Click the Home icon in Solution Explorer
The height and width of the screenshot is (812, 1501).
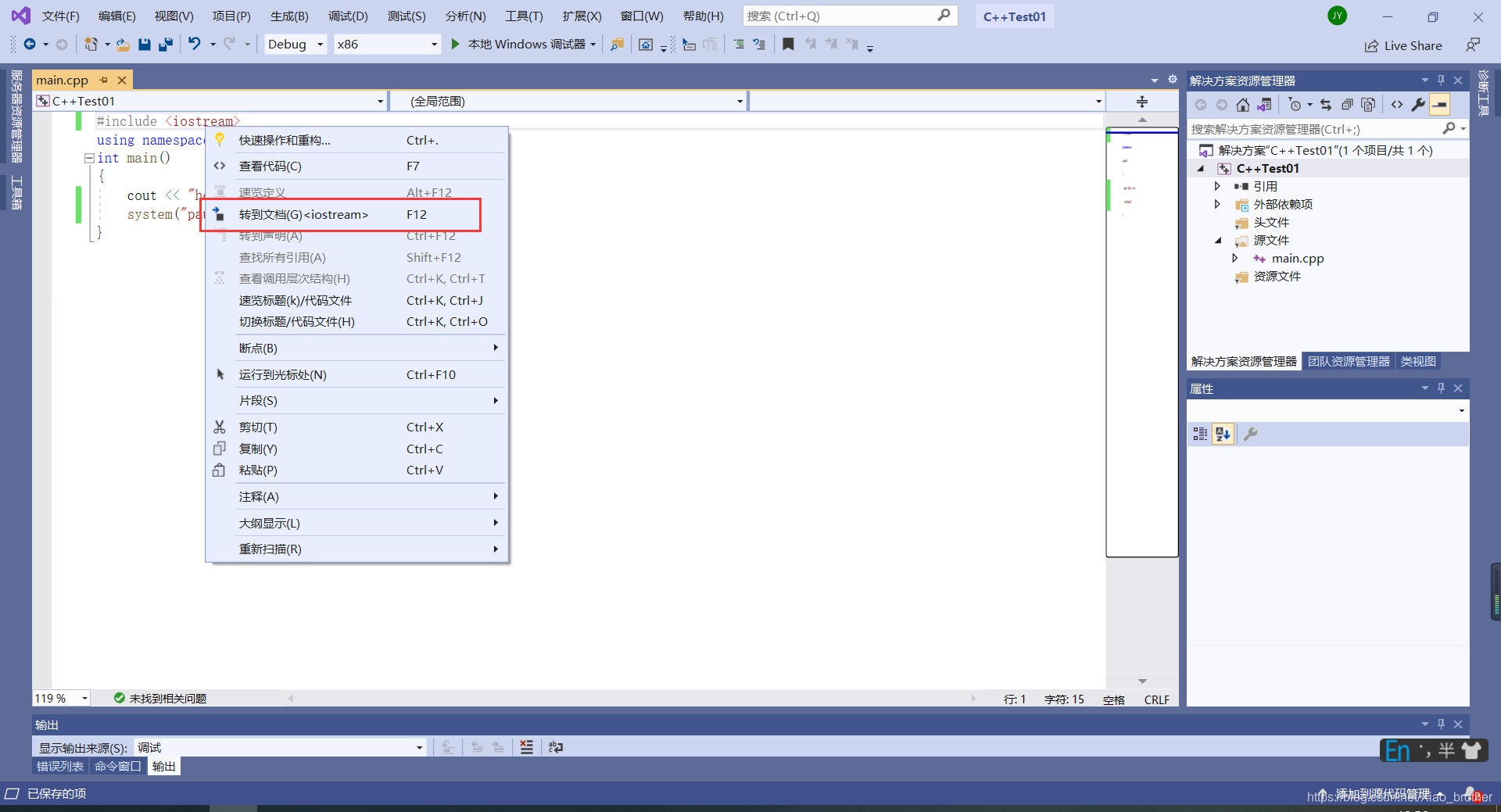click(1243, 105)
